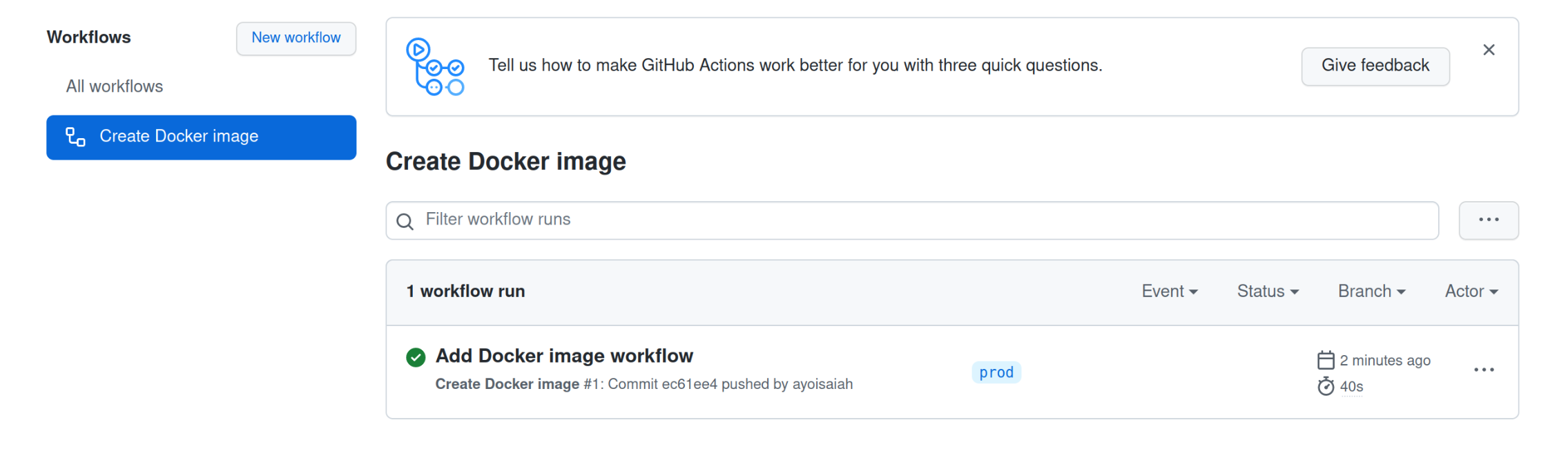This screenshot has width=1568, height=476.
Task: Click the green success check status icon
Action: click(416, 357)
